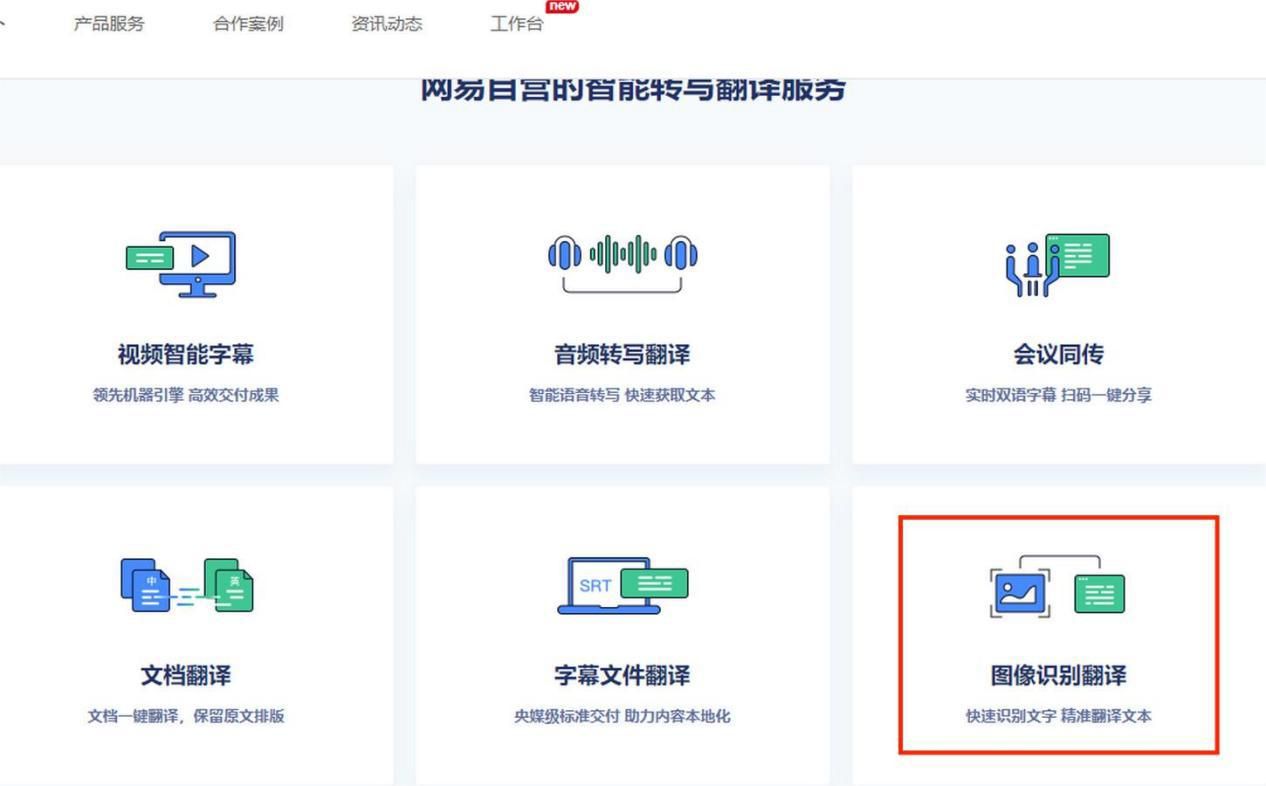Open the 合作案例 menu item
The height and width of the screenshot is (786, 1266).
click(248, 24)
